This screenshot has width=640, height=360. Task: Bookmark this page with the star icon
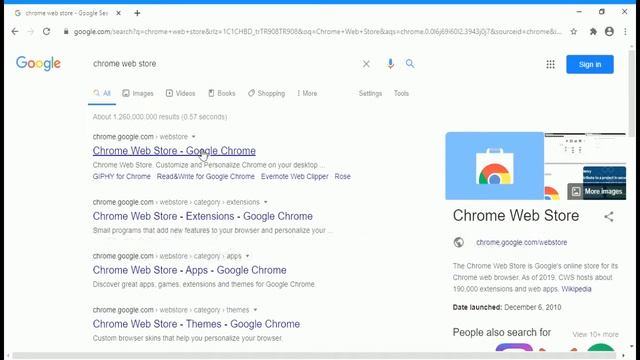tap(573, 31)
